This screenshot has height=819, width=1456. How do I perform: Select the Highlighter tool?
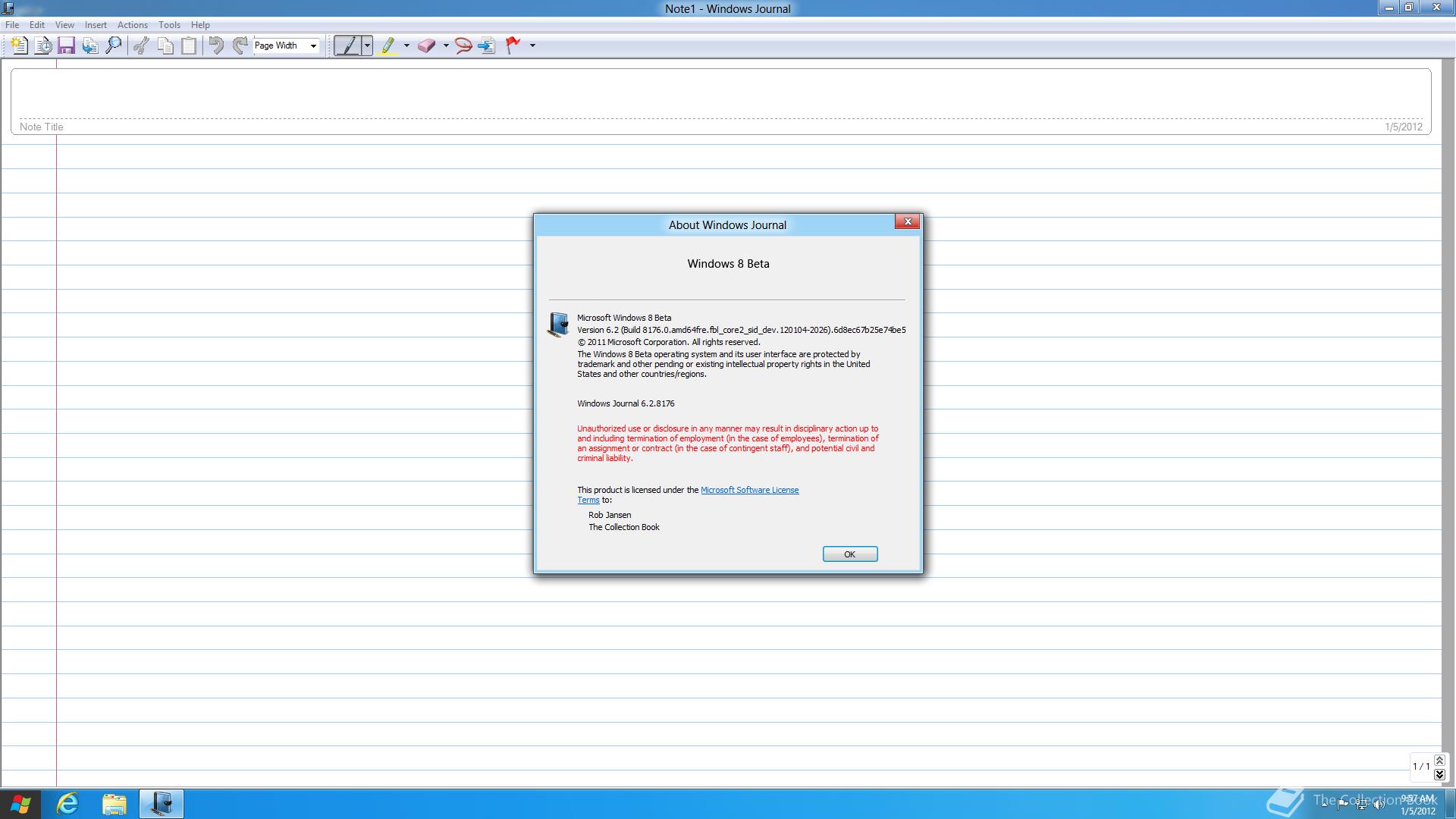(388, 45)
